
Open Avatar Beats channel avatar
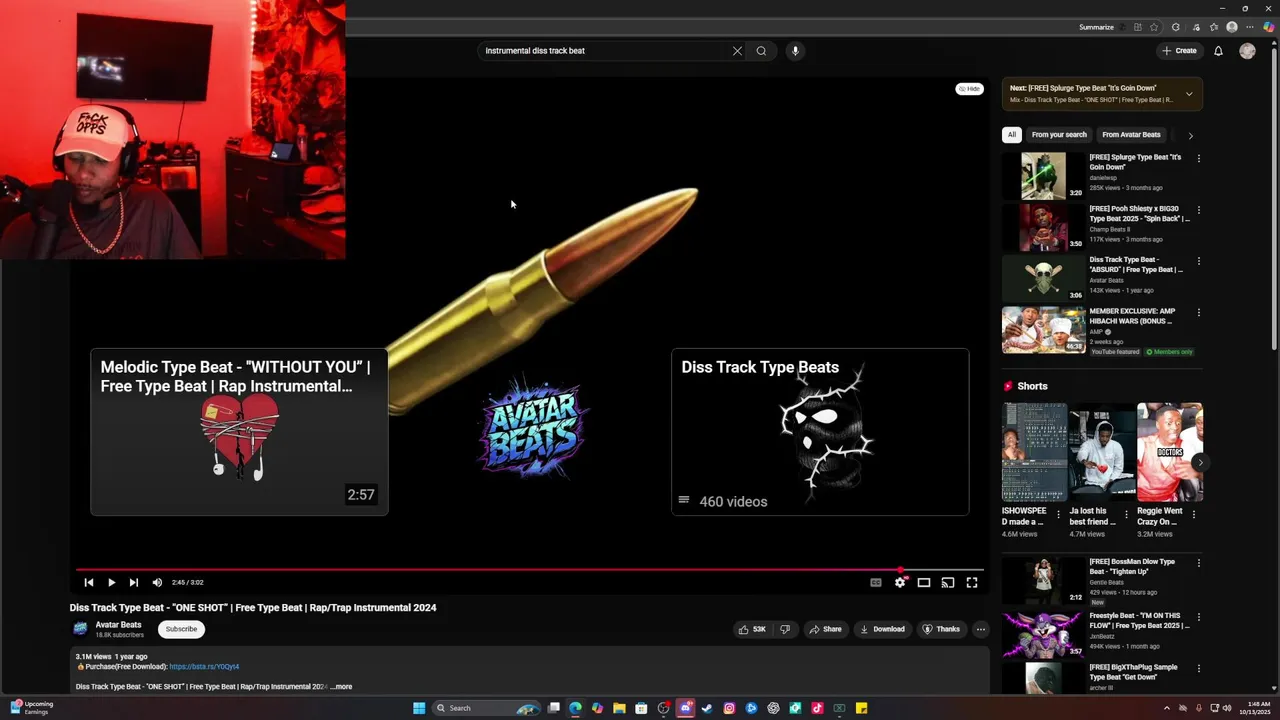80,629
